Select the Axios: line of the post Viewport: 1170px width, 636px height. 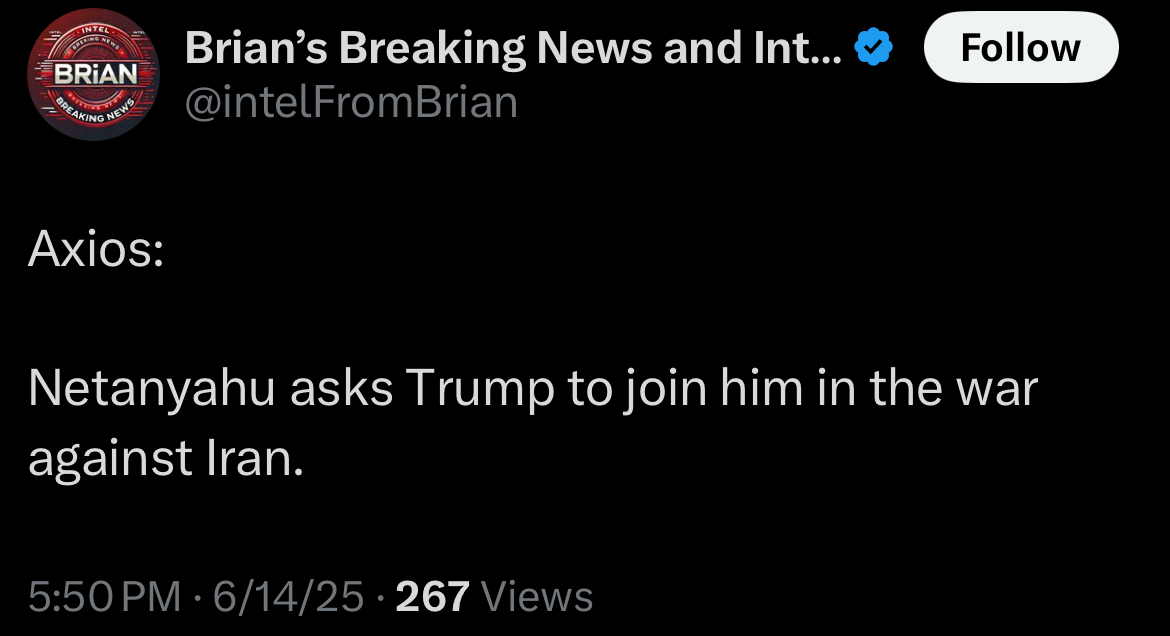click(96, 249)
